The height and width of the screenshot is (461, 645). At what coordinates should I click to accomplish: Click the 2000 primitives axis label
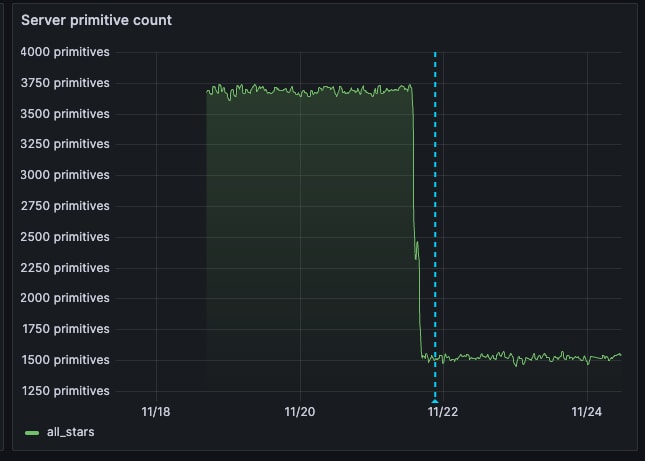pyautogui.click(x=64, y=298)
